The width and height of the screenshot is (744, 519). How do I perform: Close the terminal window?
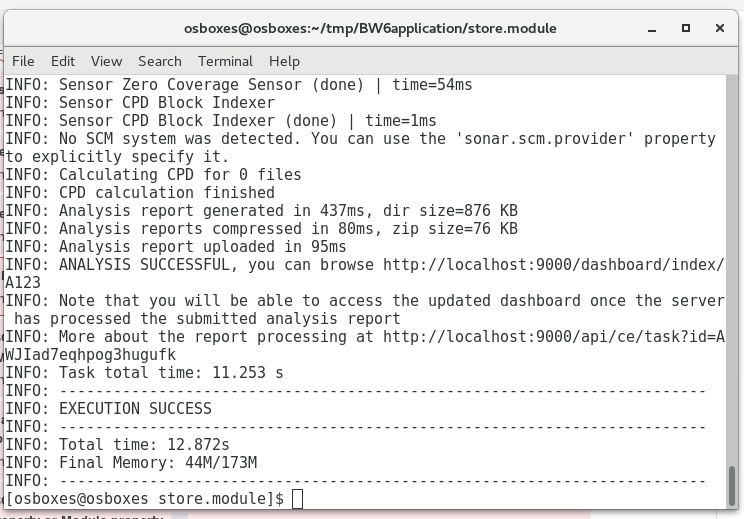720,28
